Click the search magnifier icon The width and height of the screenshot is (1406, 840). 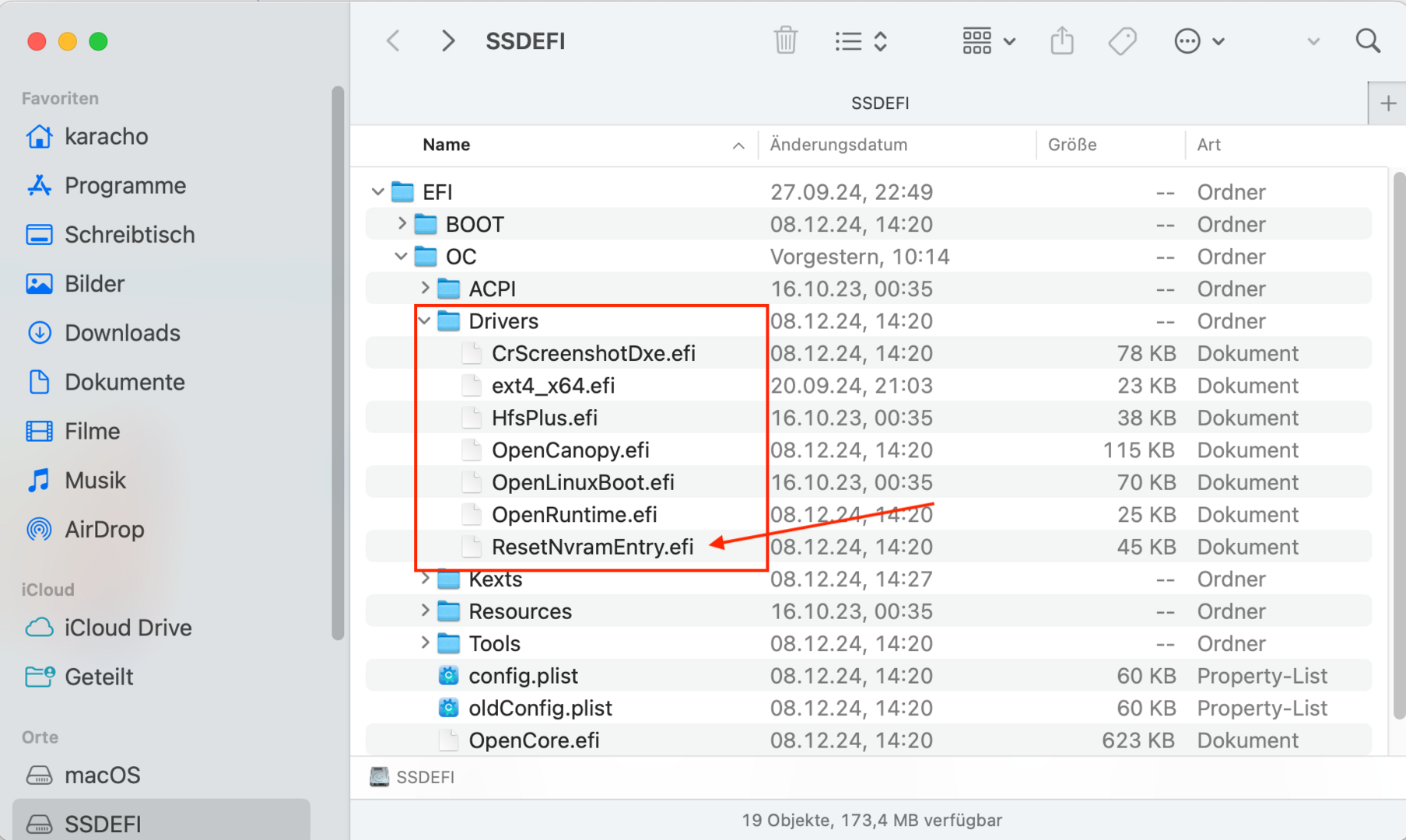click(1368, 40)
